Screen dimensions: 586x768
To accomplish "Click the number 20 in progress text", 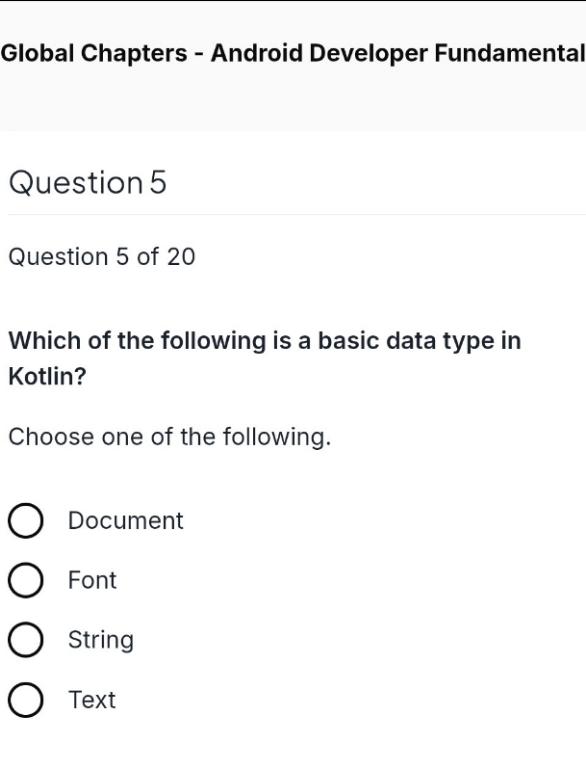I will pyautogui.click(x=181, y=257).
